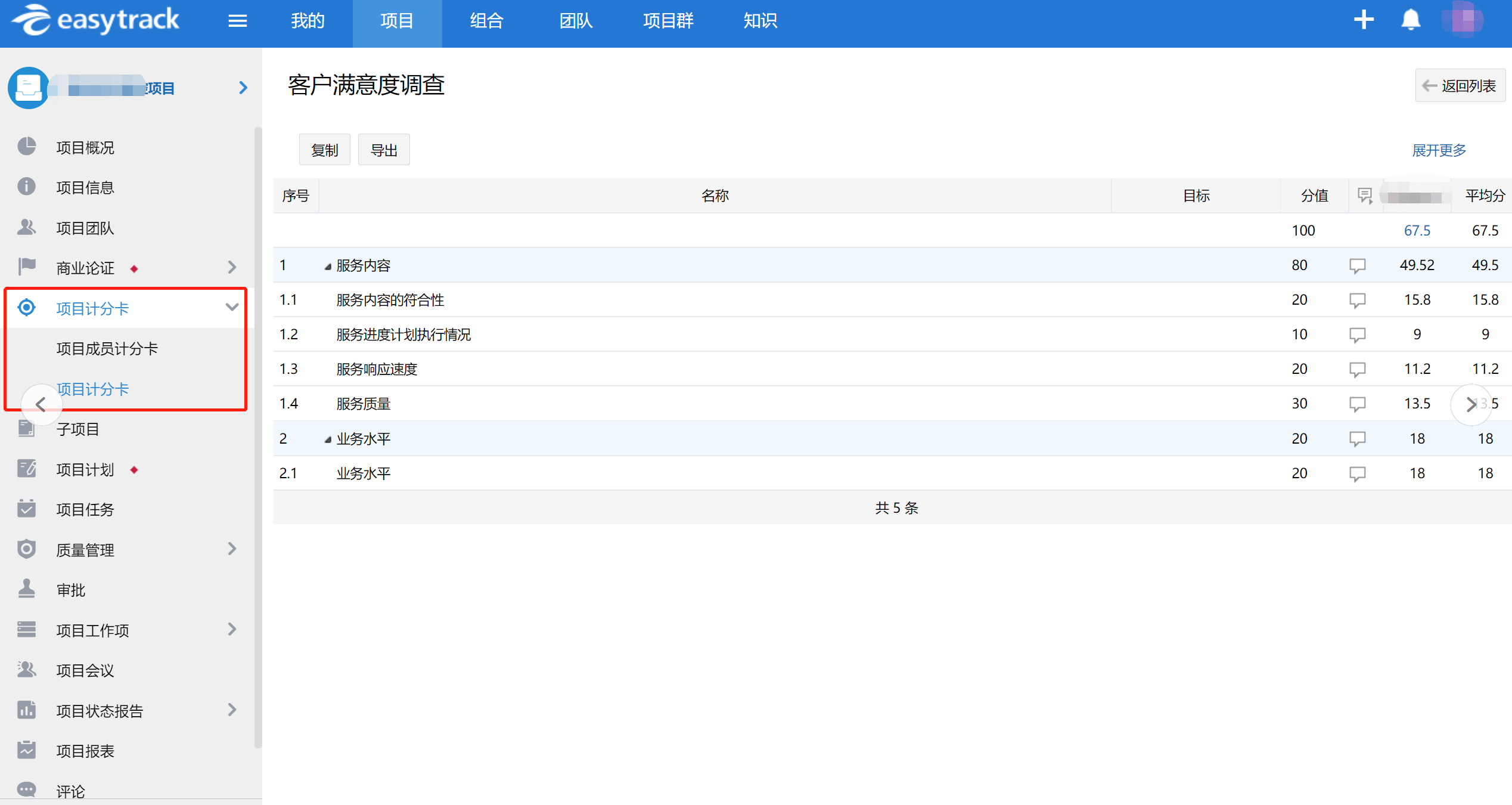Select 项目成员计分卡 in sidebar
The width and height of the screenshot is (1512, 805).
coord(107,349)
